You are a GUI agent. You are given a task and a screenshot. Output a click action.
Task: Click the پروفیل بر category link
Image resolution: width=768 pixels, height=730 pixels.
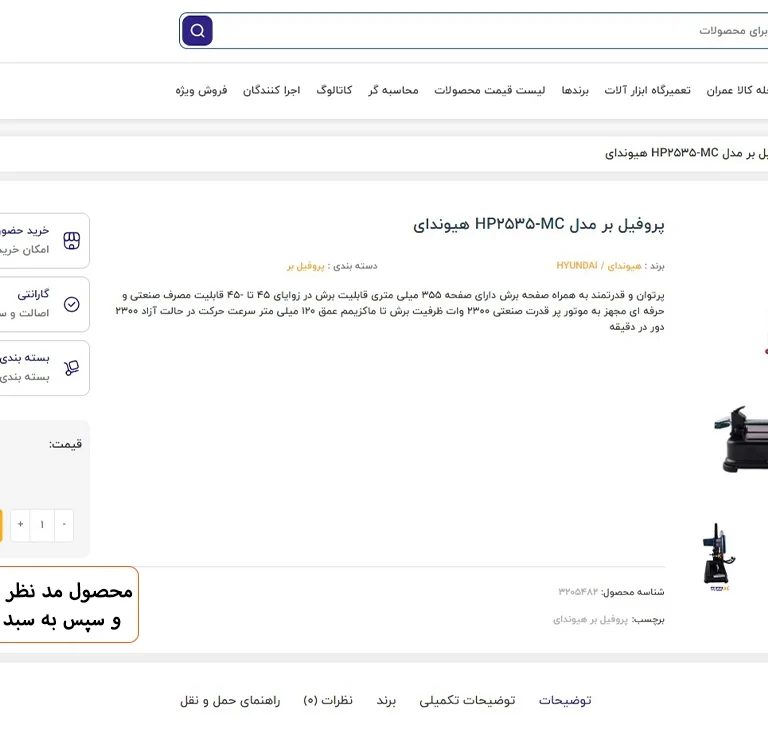[x=306, y=266]
